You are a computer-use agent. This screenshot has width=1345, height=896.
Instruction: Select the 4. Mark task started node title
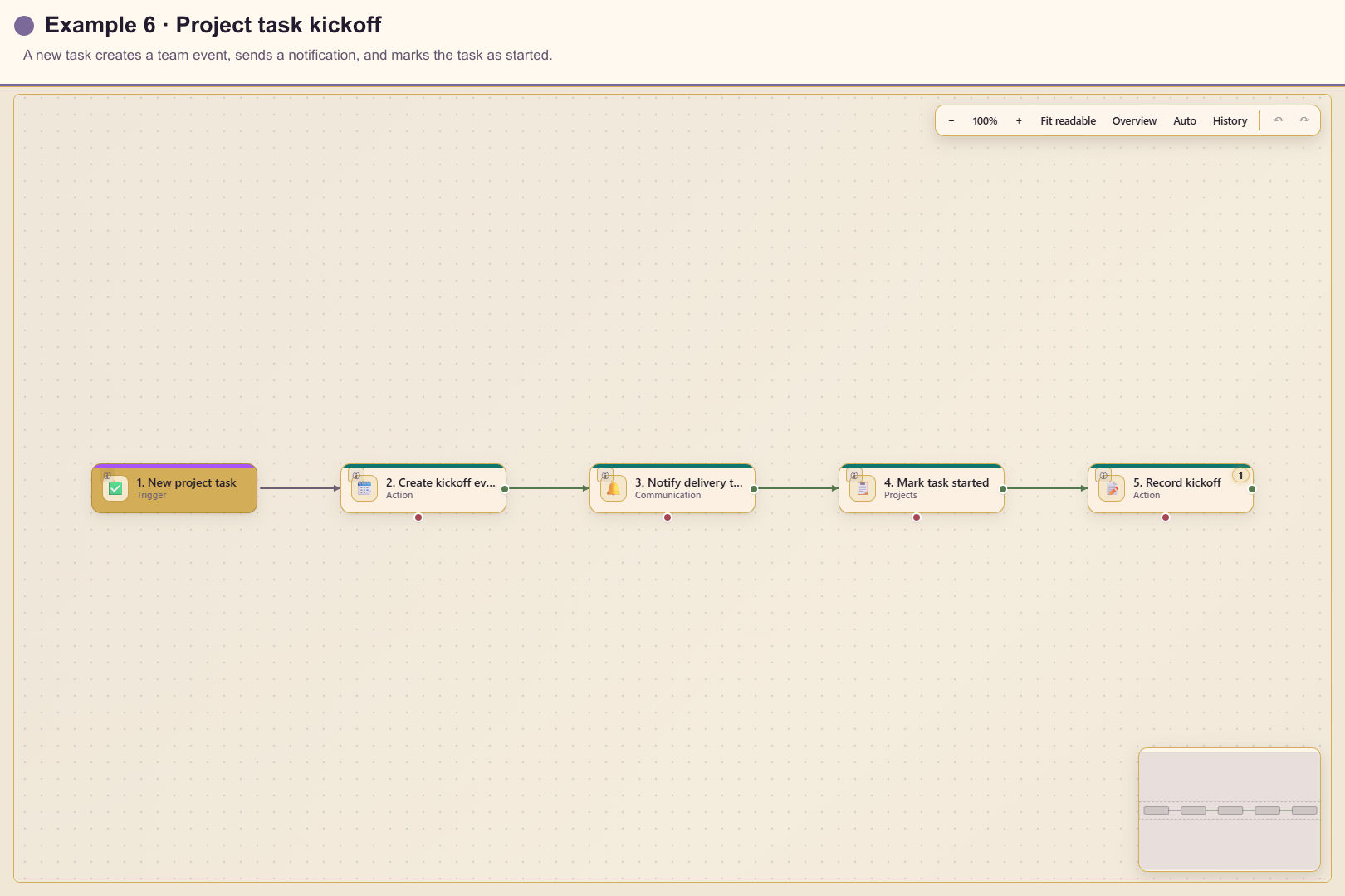(937, 482)
